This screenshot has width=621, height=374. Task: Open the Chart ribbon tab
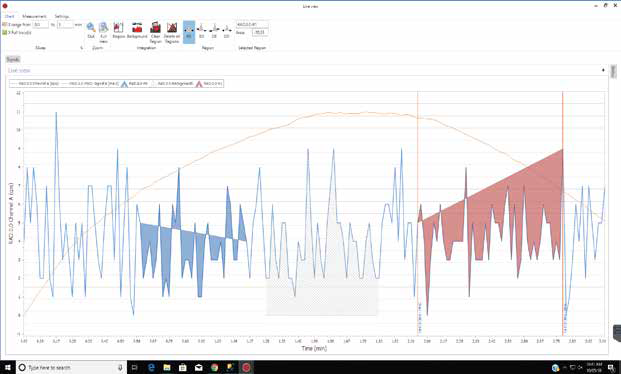click(10, 16)
